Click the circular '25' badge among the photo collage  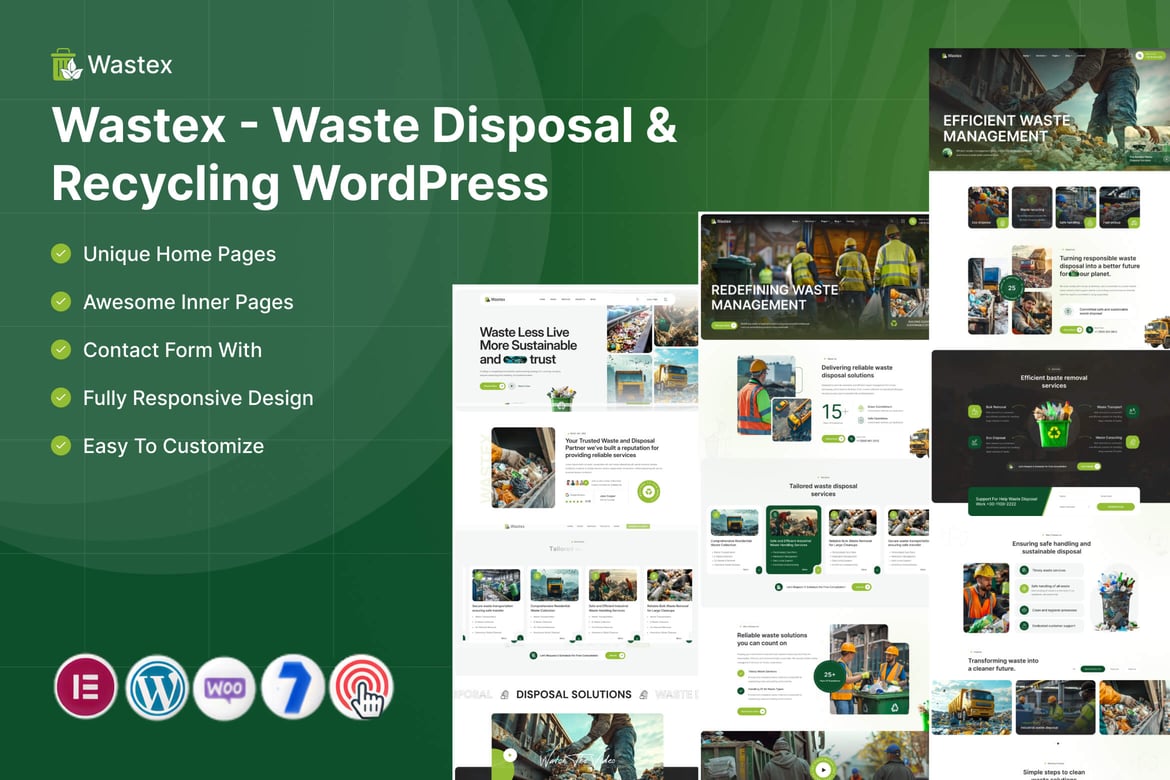coord(1011,287)
